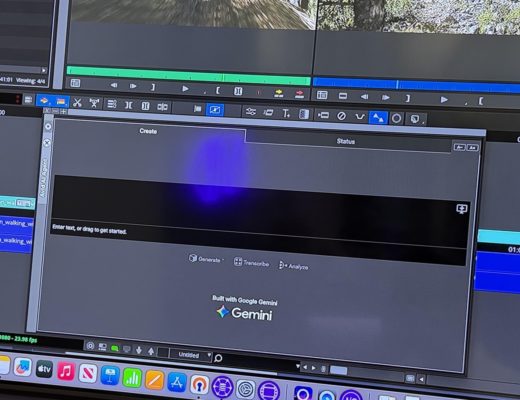Viewport: 520px width, 400px height.
Task: Click the trim brackets icon
Action: (128, 105)
